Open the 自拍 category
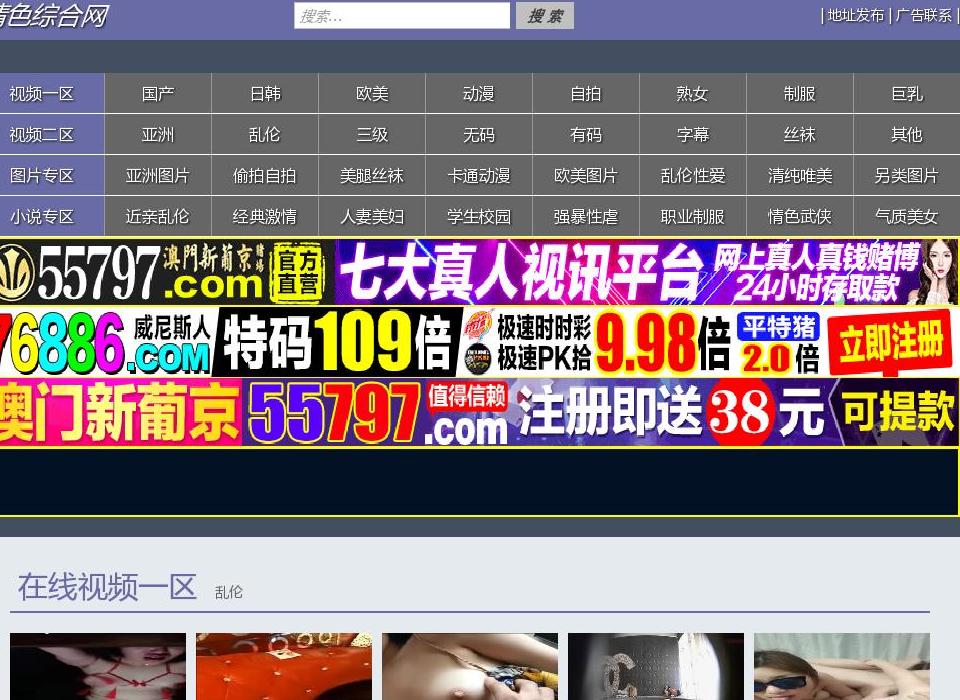Viewport: 960px width, 700px height. (x=586, y=94)
